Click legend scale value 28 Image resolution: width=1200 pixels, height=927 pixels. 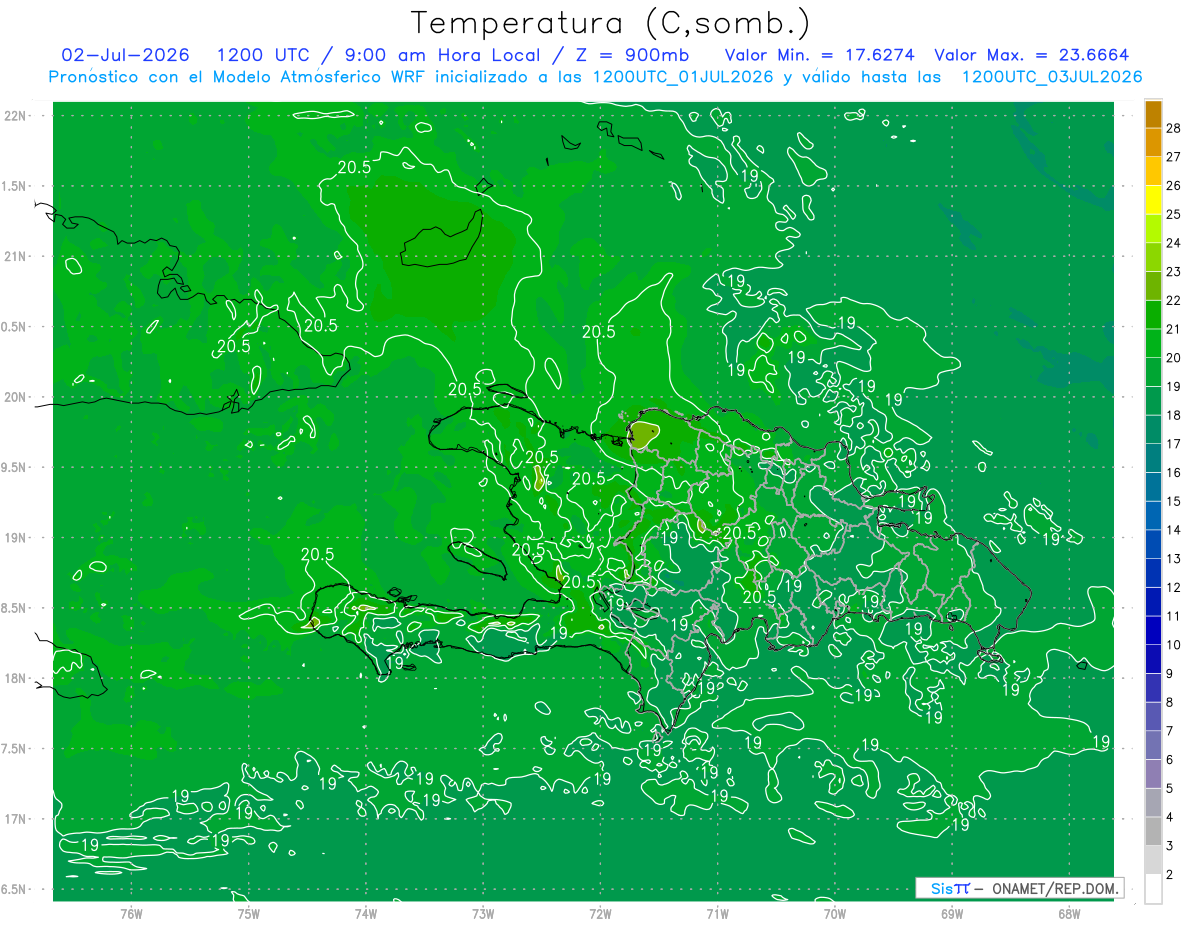[x=1173, y=128]
